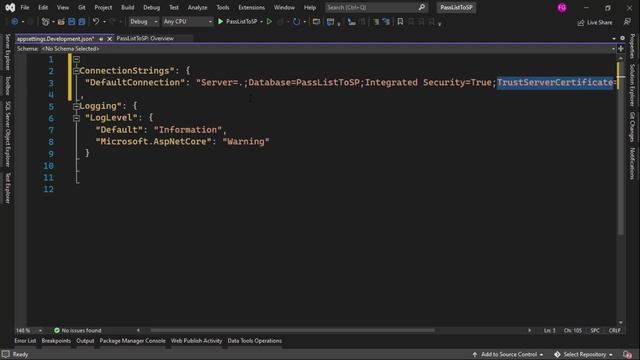Collapse the LogLevel block
This screenshot has height=360, width=640.
click(76, 118)
